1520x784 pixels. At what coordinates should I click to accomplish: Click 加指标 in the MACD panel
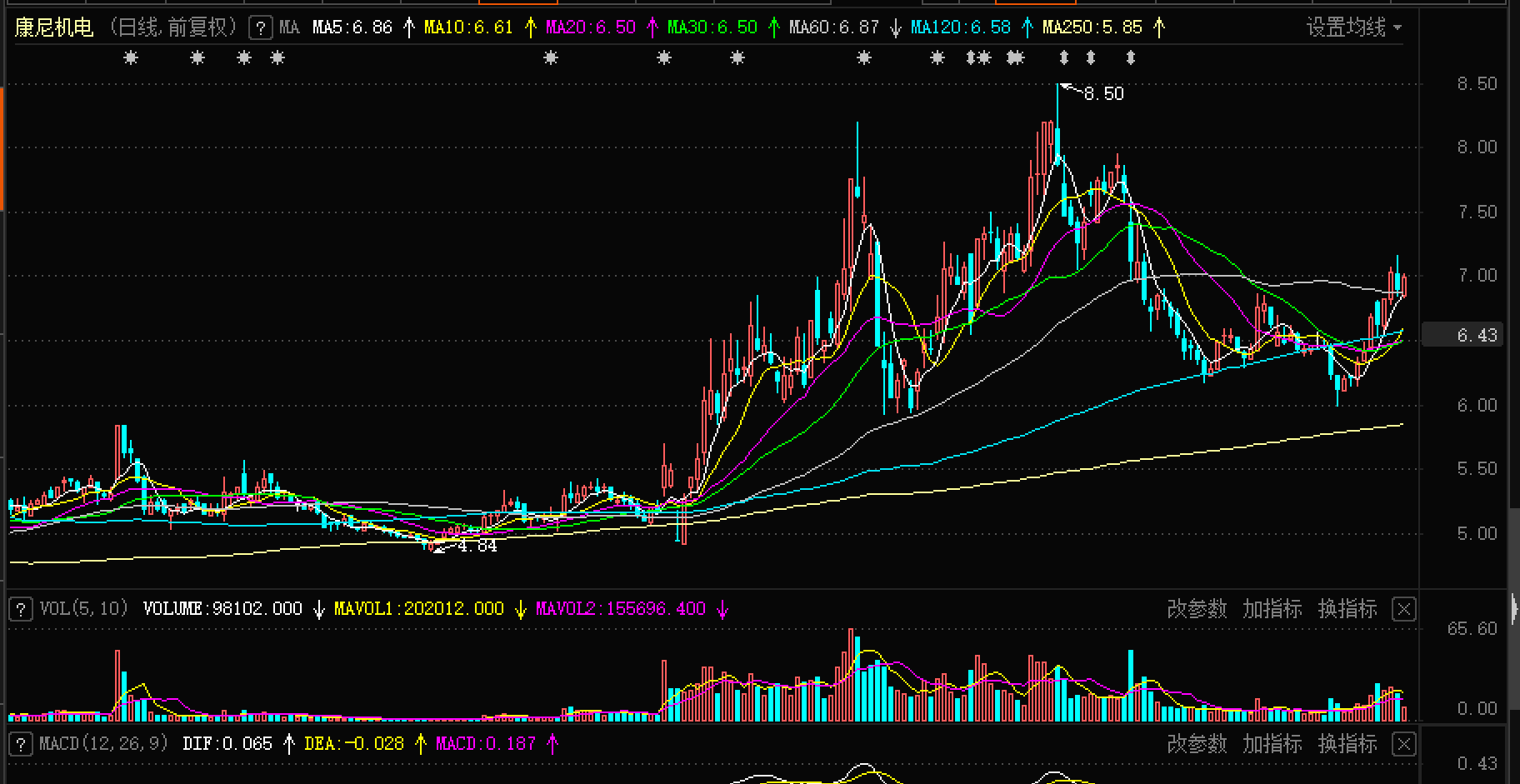click(x=1272, y=744)
